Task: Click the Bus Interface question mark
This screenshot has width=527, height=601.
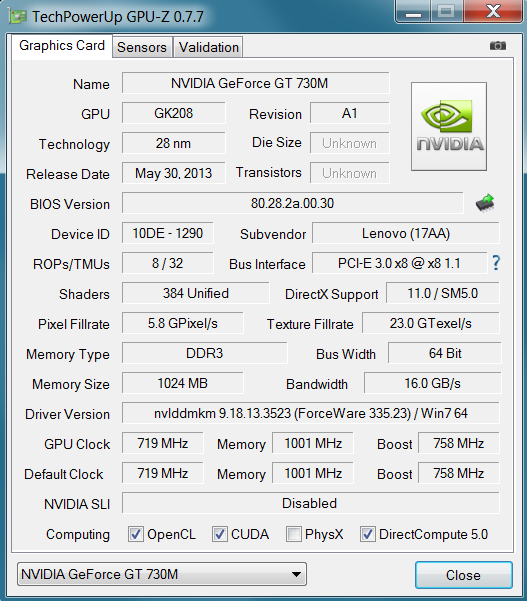Action: (x=496, y=263)
